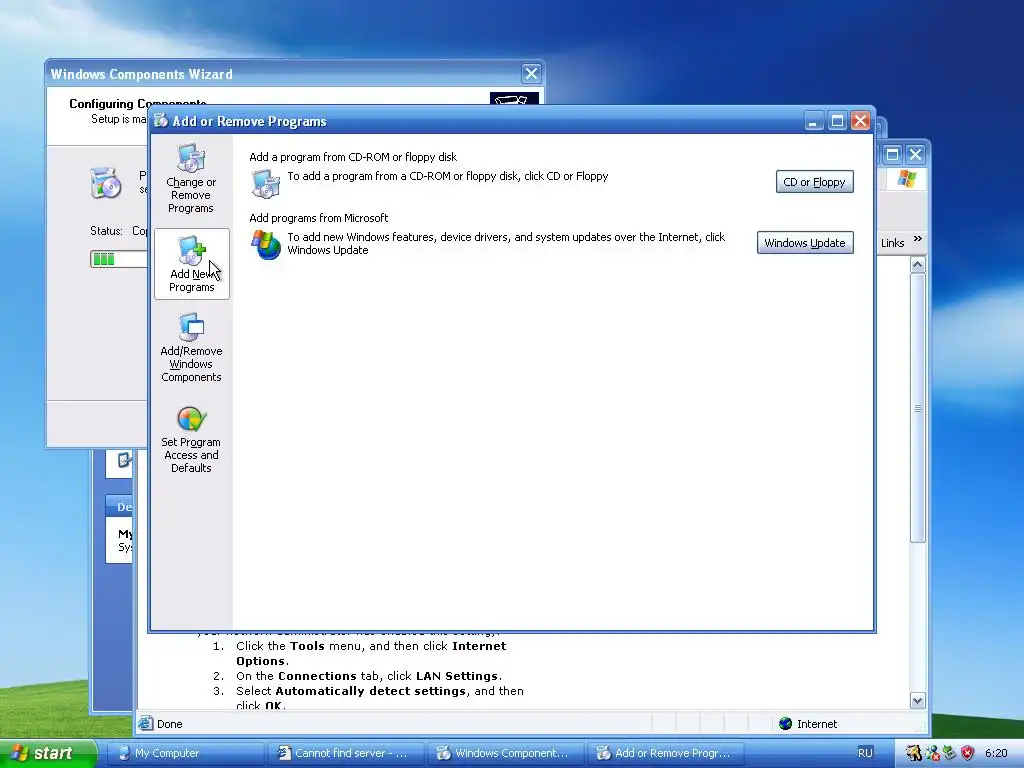Restore the Internet Explorer window size
Image resolution: width=1024 pixels, height=768 pixels.
click(x=892, y=154)
